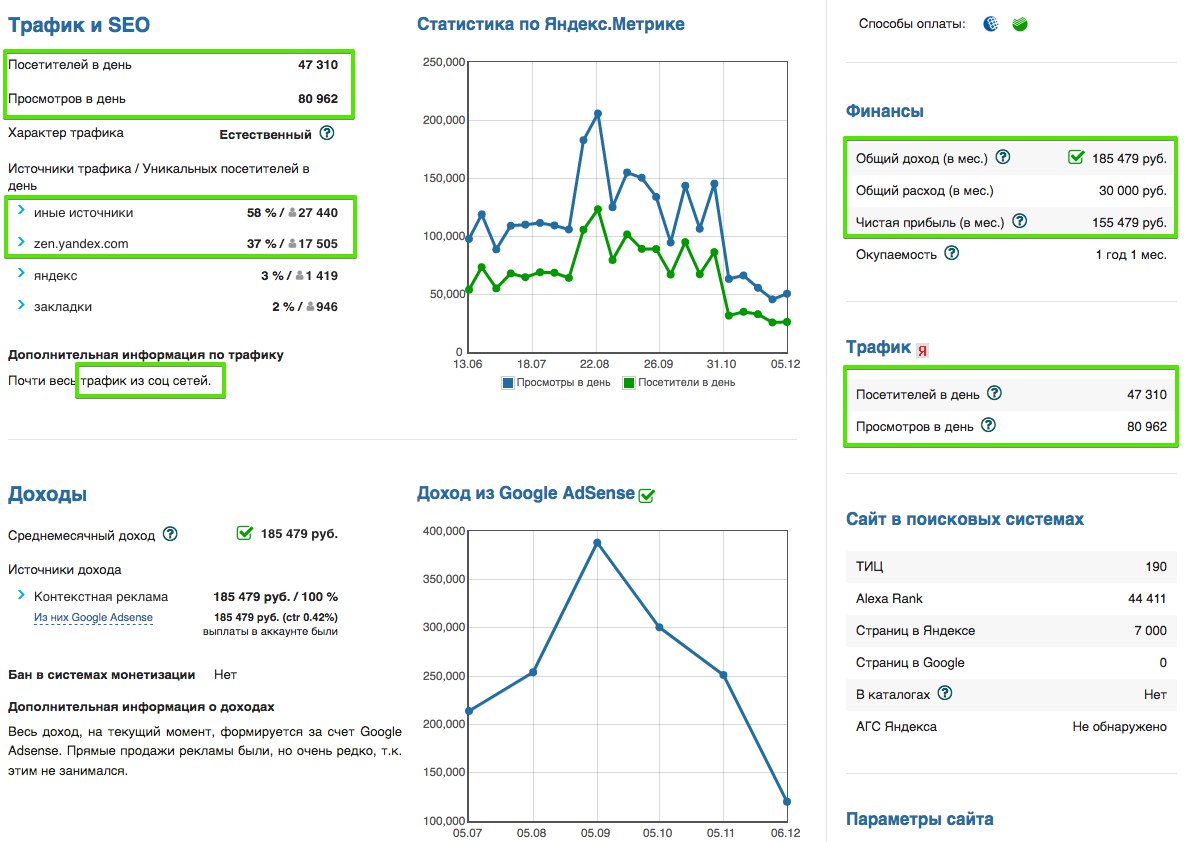Click the Бан в системах монетизации label
The image size is (1187, 842).
(x=101, y=675)
